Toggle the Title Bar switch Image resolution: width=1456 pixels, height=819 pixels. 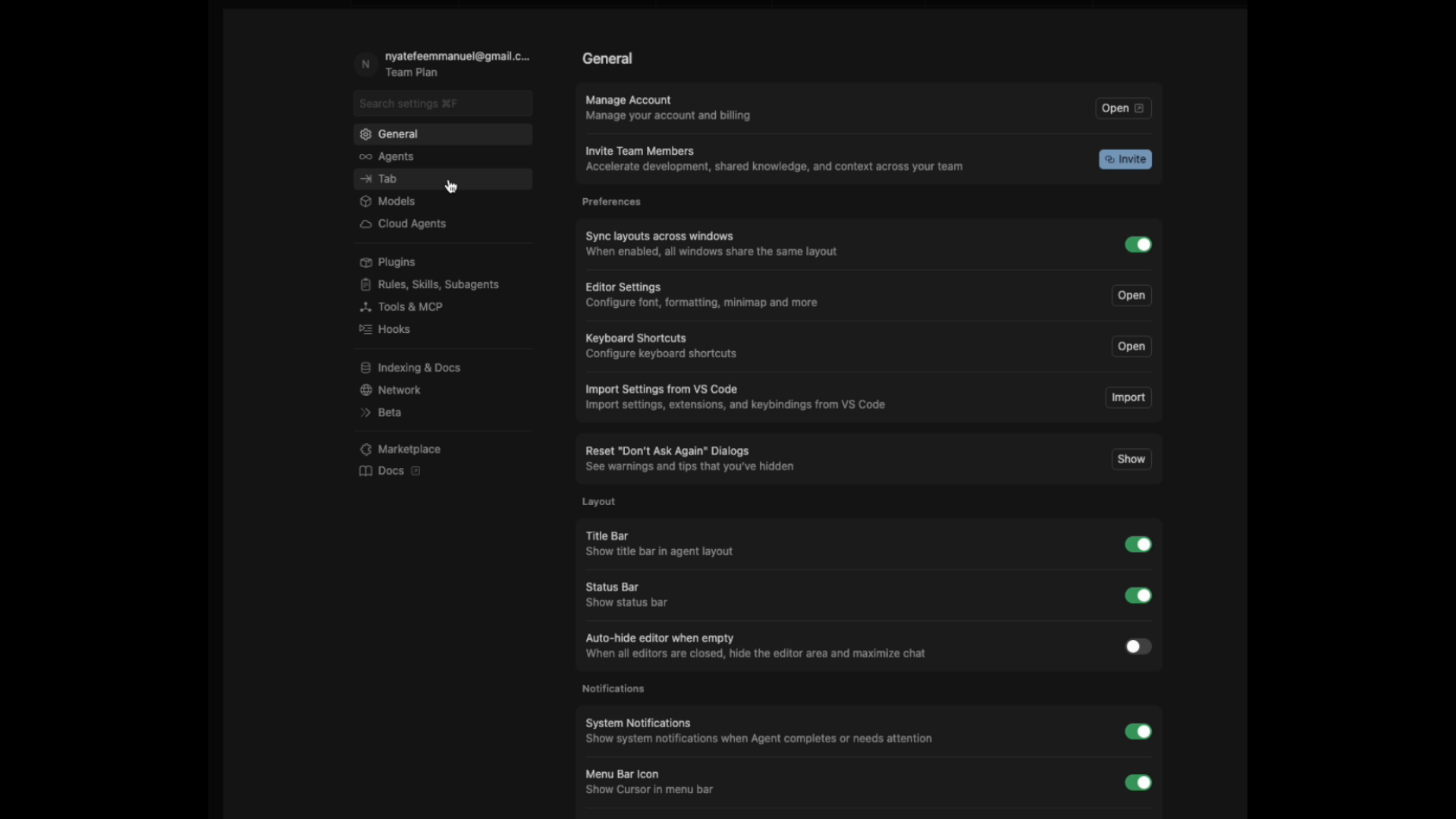1137,544
